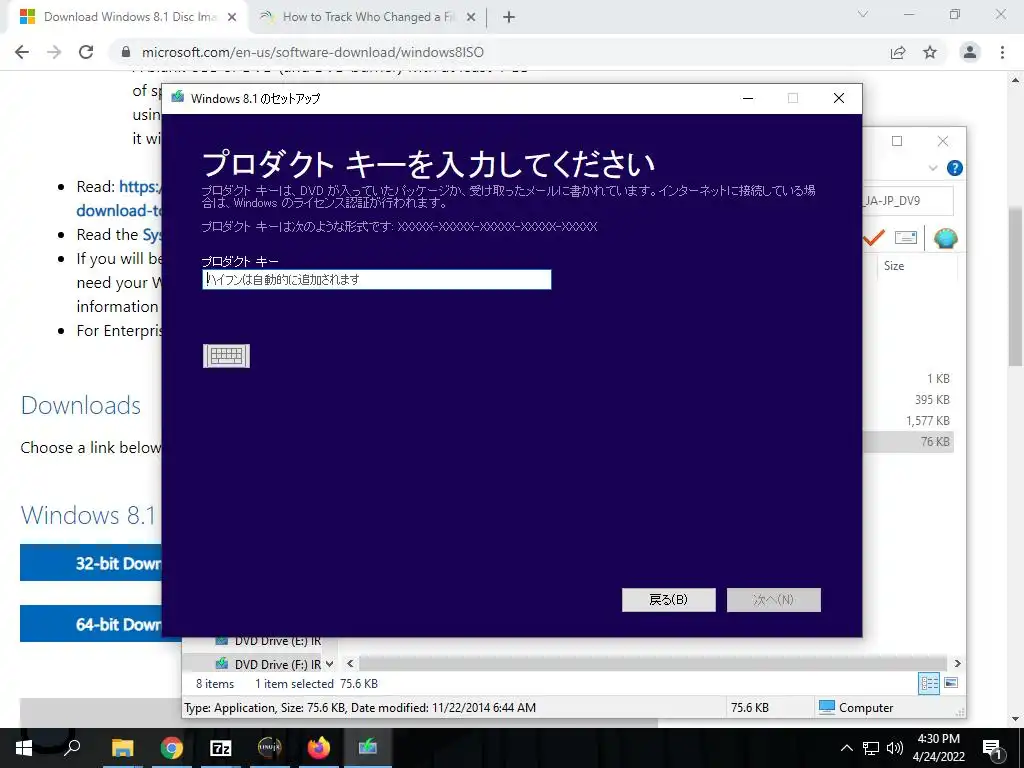The image size is (1024, 768).
Task: Click the 32-bit Download button
Action: coord(91,563)
